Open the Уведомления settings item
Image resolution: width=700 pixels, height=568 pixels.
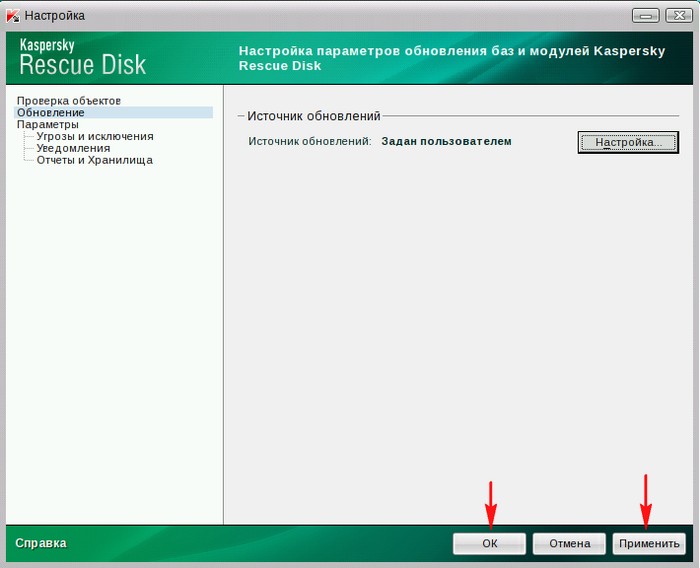click(73, 148)
